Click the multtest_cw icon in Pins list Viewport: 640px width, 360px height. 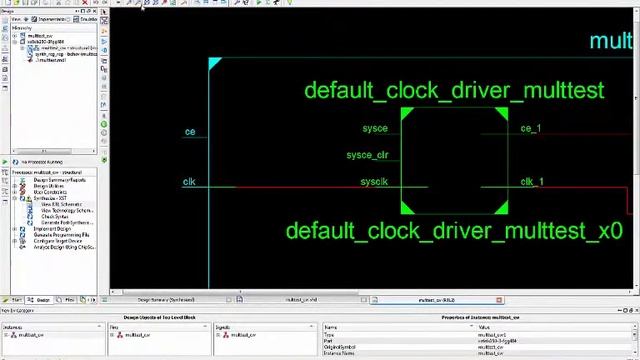point(120,335)
